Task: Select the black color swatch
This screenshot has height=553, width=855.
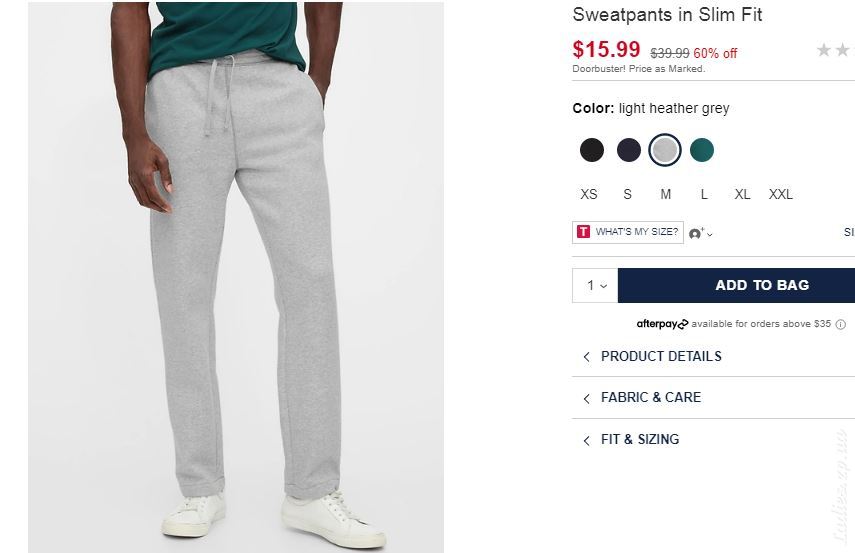Action: (x=592, y=150)
